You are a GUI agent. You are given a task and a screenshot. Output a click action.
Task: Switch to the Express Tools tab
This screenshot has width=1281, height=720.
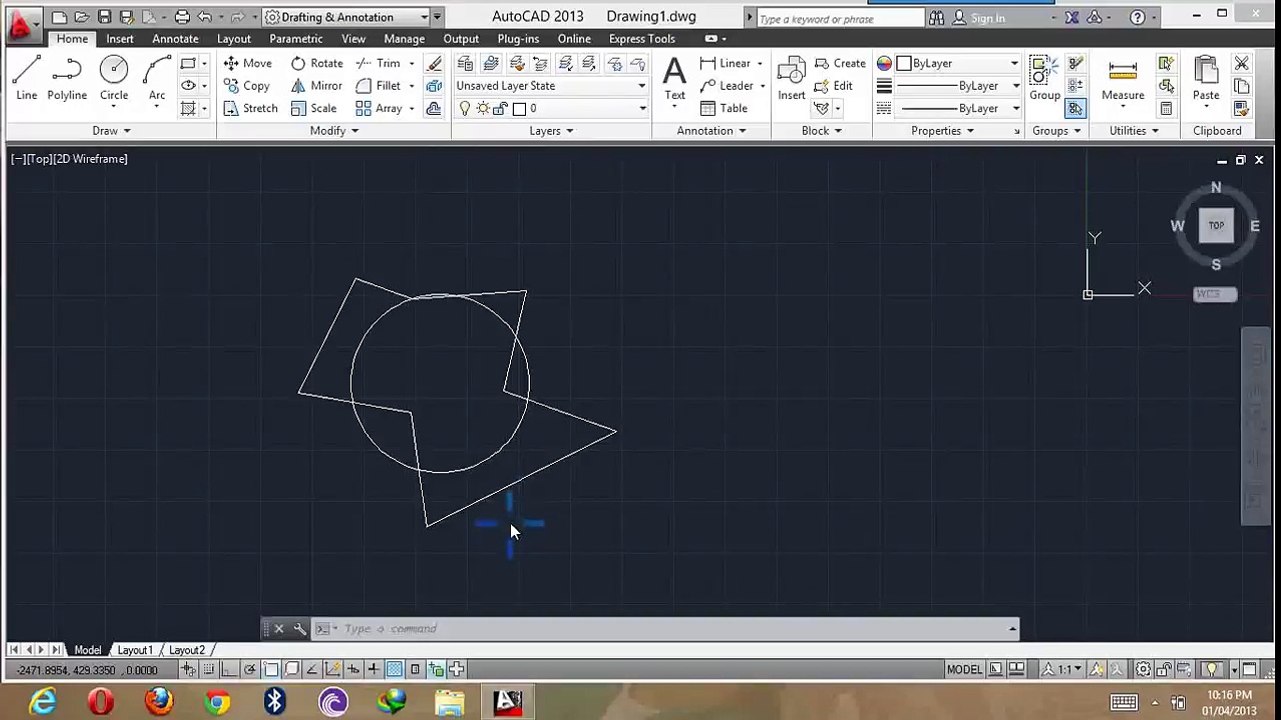(x=642, y=39)
